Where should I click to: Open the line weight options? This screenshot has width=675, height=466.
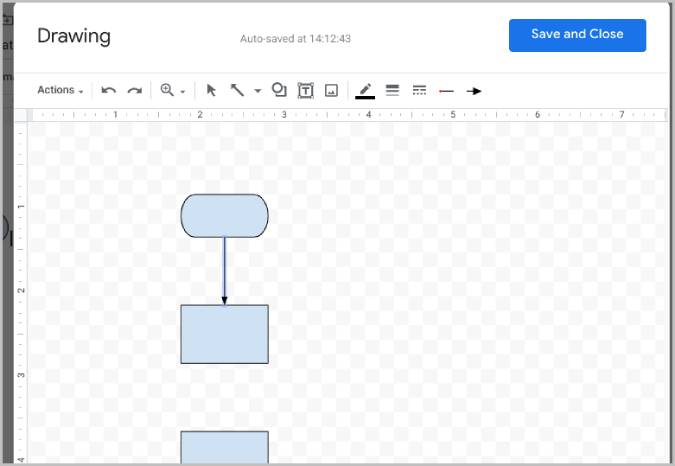392,90
